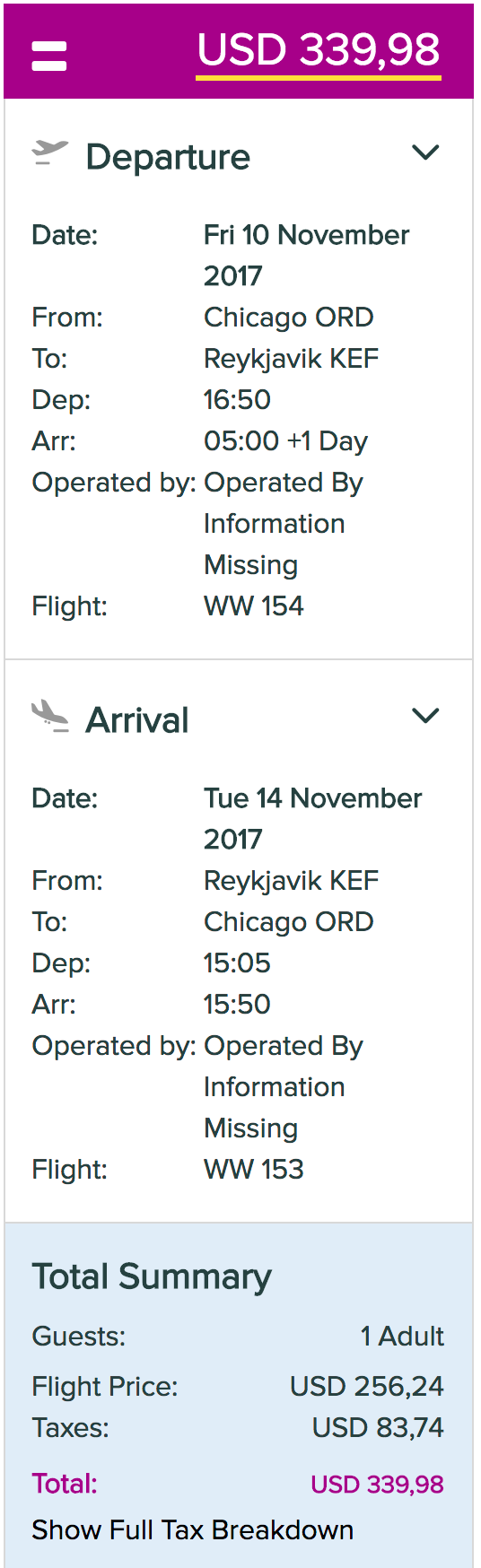Click flight number WW 153

[x=254, y=1169]
